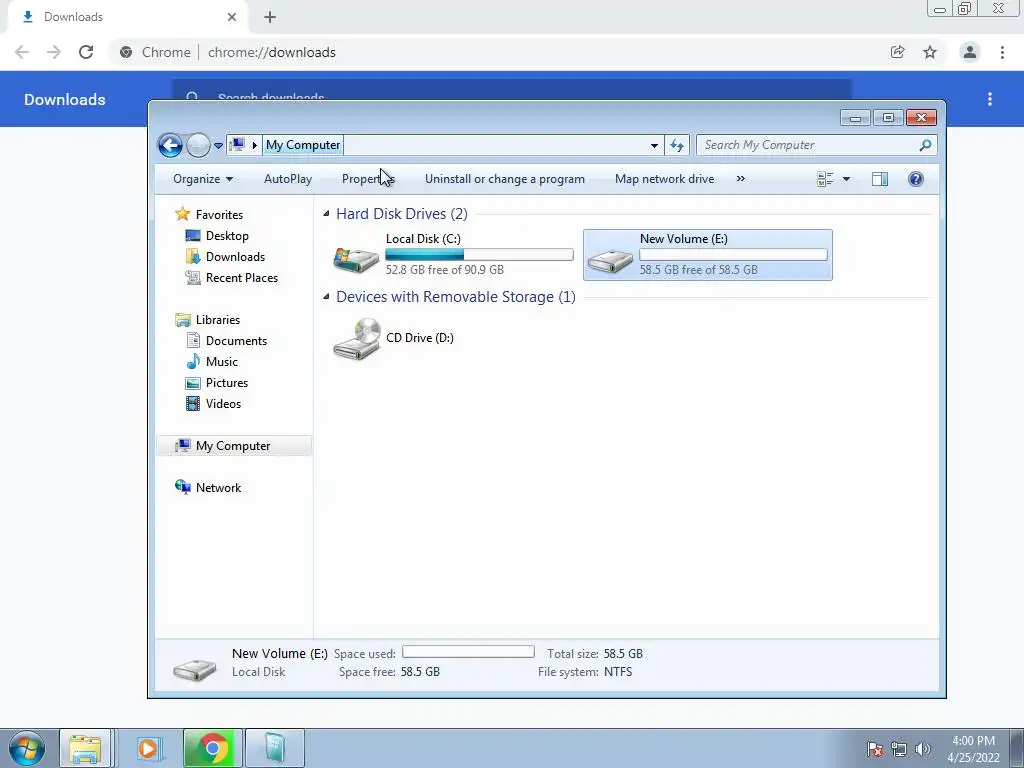The image size is (1024, 768).
Task: Select the New Volume (E:) drive icon
Action: 610,261
